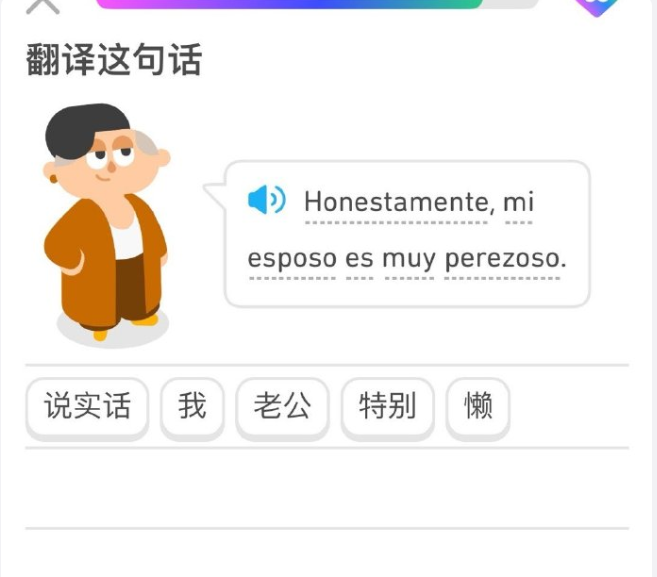Tap the purple heart gem icon
Viewport: 657px width, 577px height.
(597, 7)
